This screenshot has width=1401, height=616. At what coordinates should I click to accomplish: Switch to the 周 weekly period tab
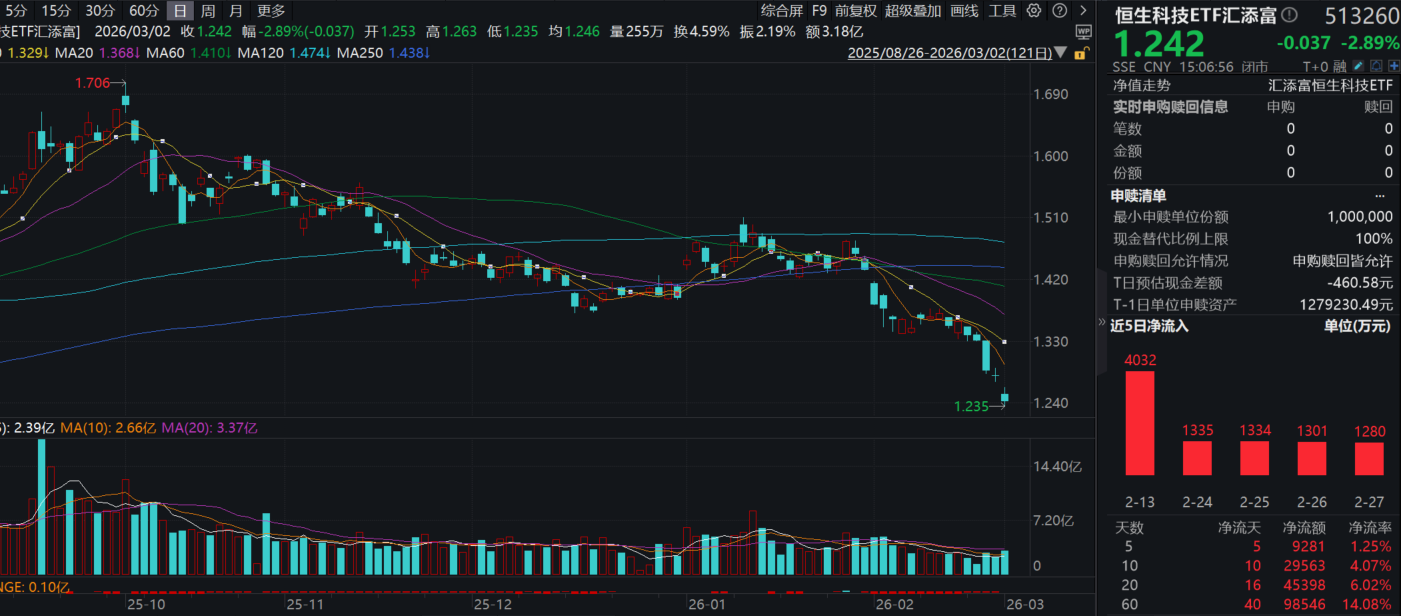(207, 11)
